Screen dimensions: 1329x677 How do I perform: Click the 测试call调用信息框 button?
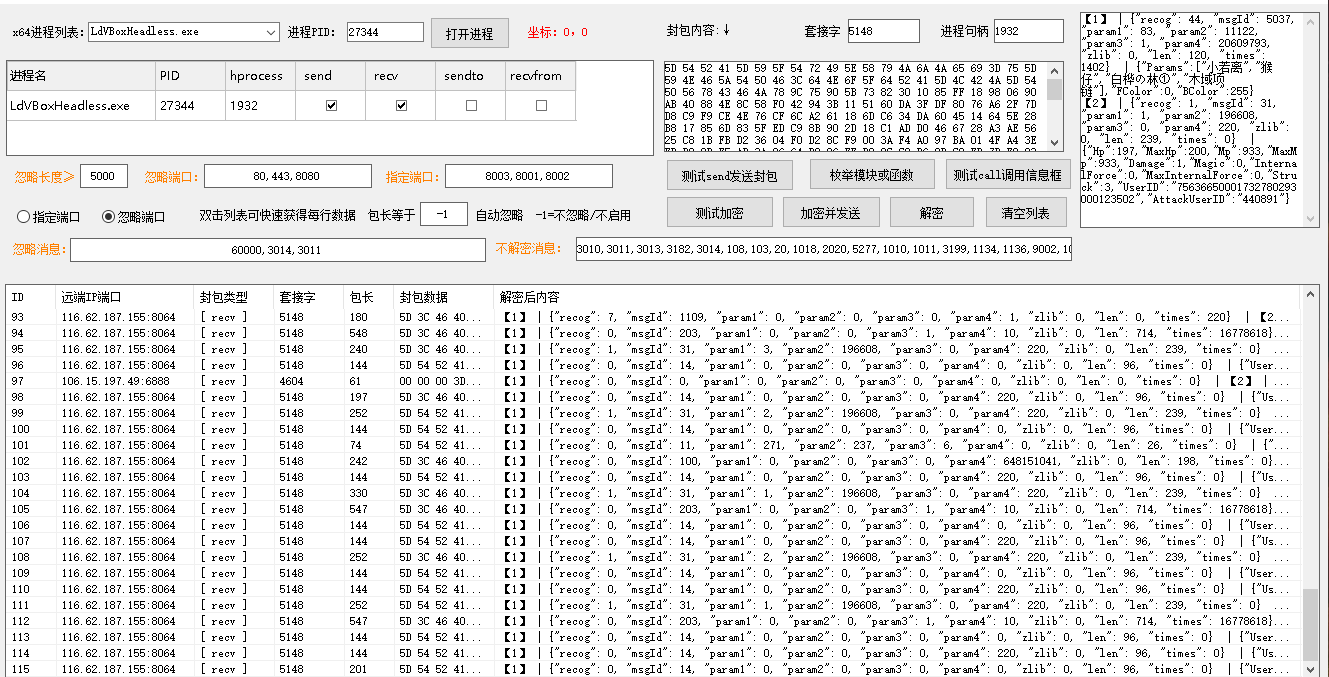(1007, 175)
